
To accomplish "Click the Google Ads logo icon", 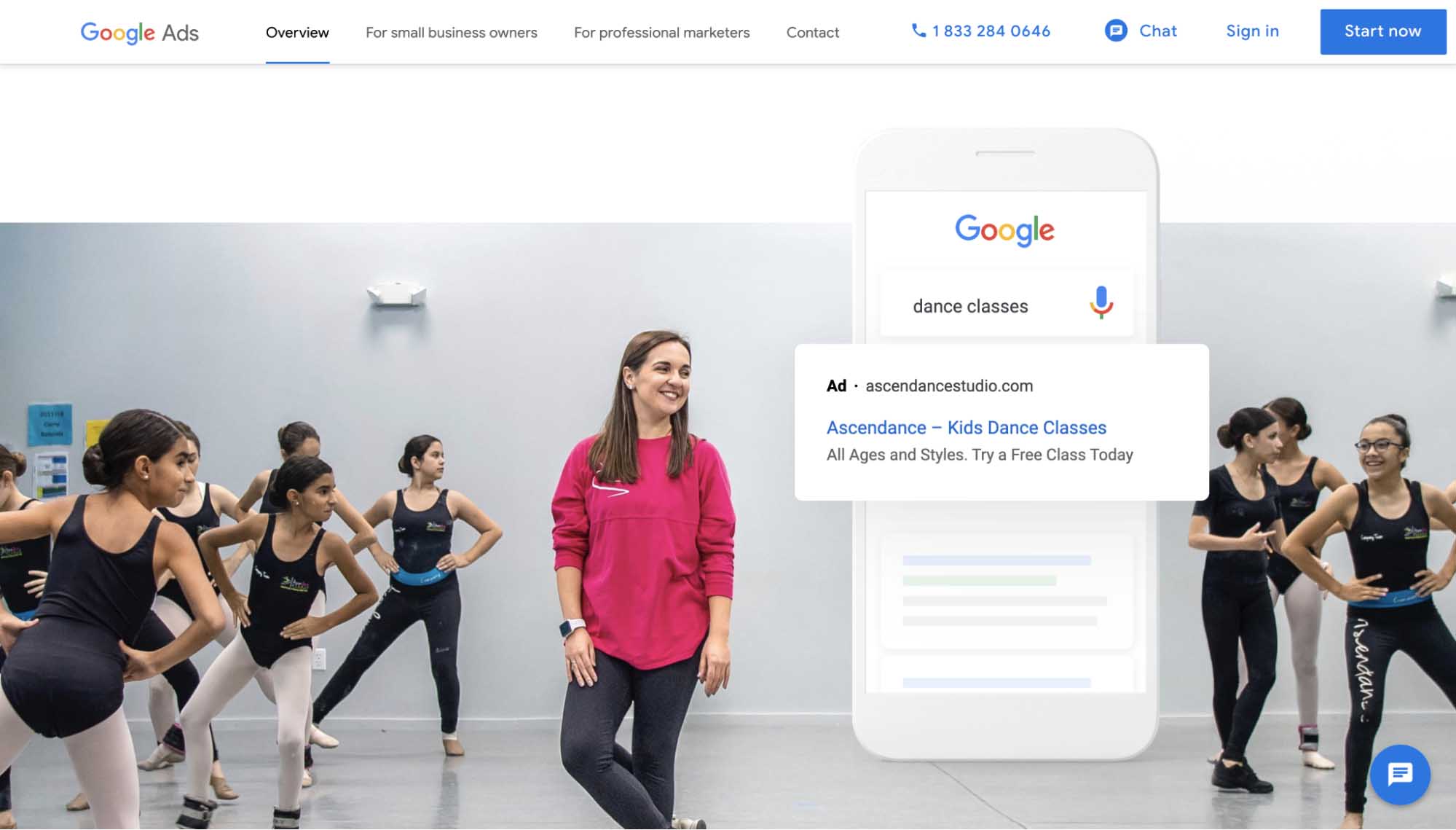I will [x=140, y=32].
